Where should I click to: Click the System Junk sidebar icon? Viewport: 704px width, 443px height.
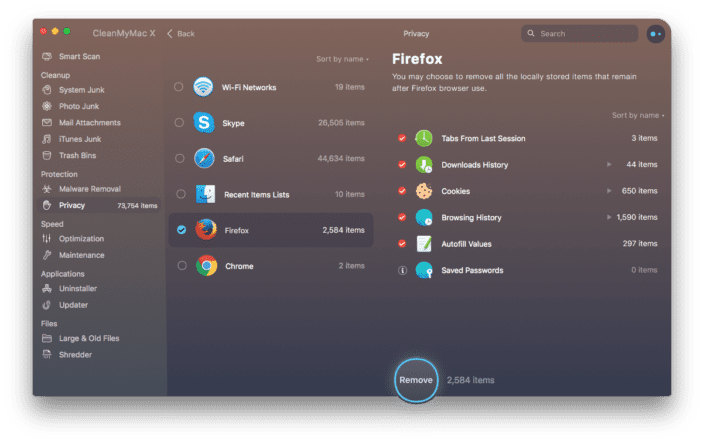pos(47,90)
